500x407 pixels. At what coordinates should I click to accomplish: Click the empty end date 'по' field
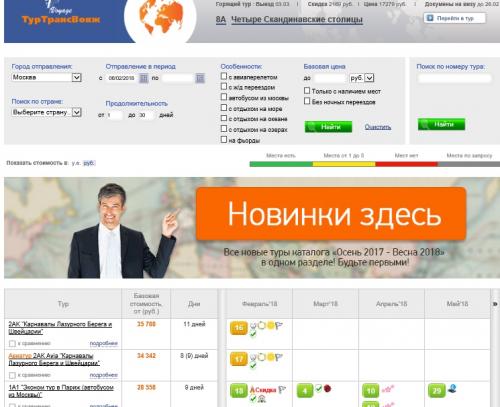[x=177, y=78]
